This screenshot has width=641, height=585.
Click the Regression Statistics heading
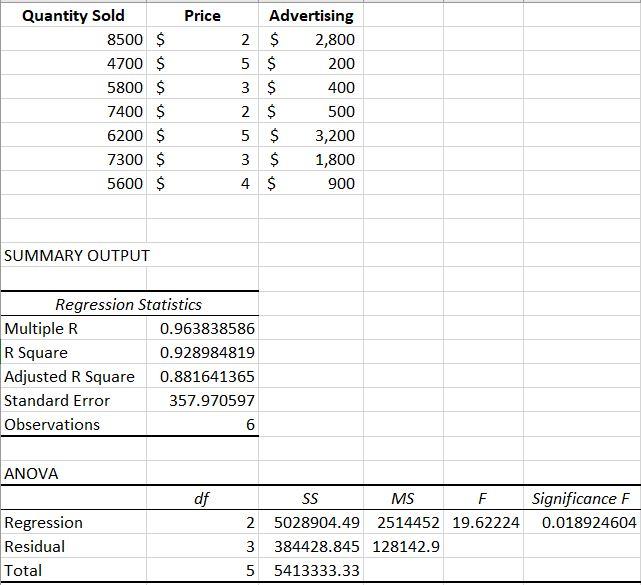point(129,305)
